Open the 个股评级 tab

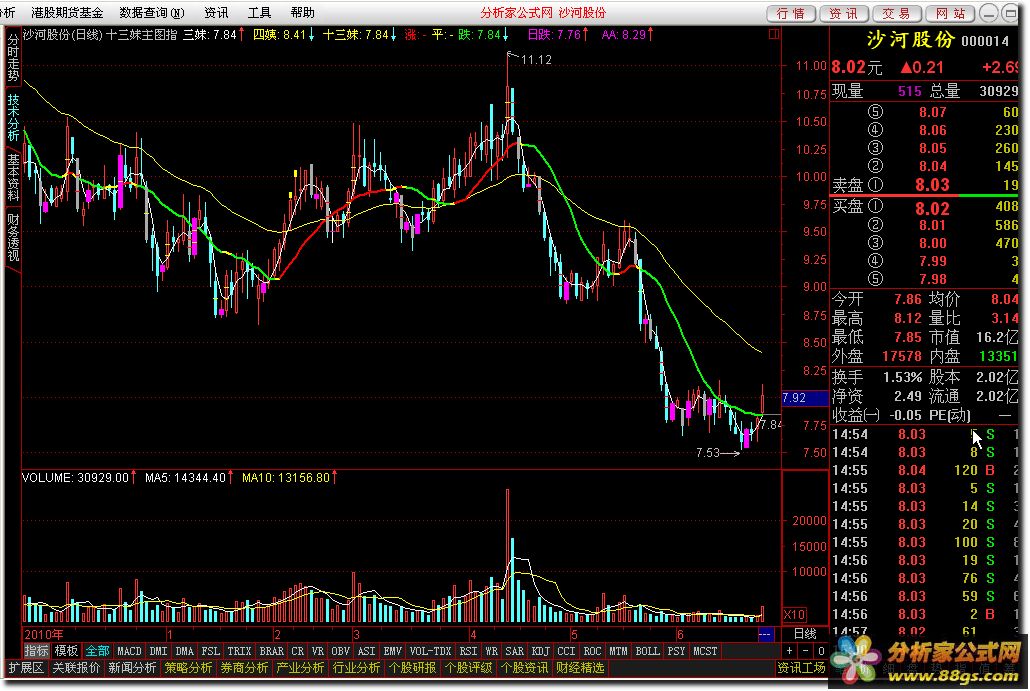point(468,668)
